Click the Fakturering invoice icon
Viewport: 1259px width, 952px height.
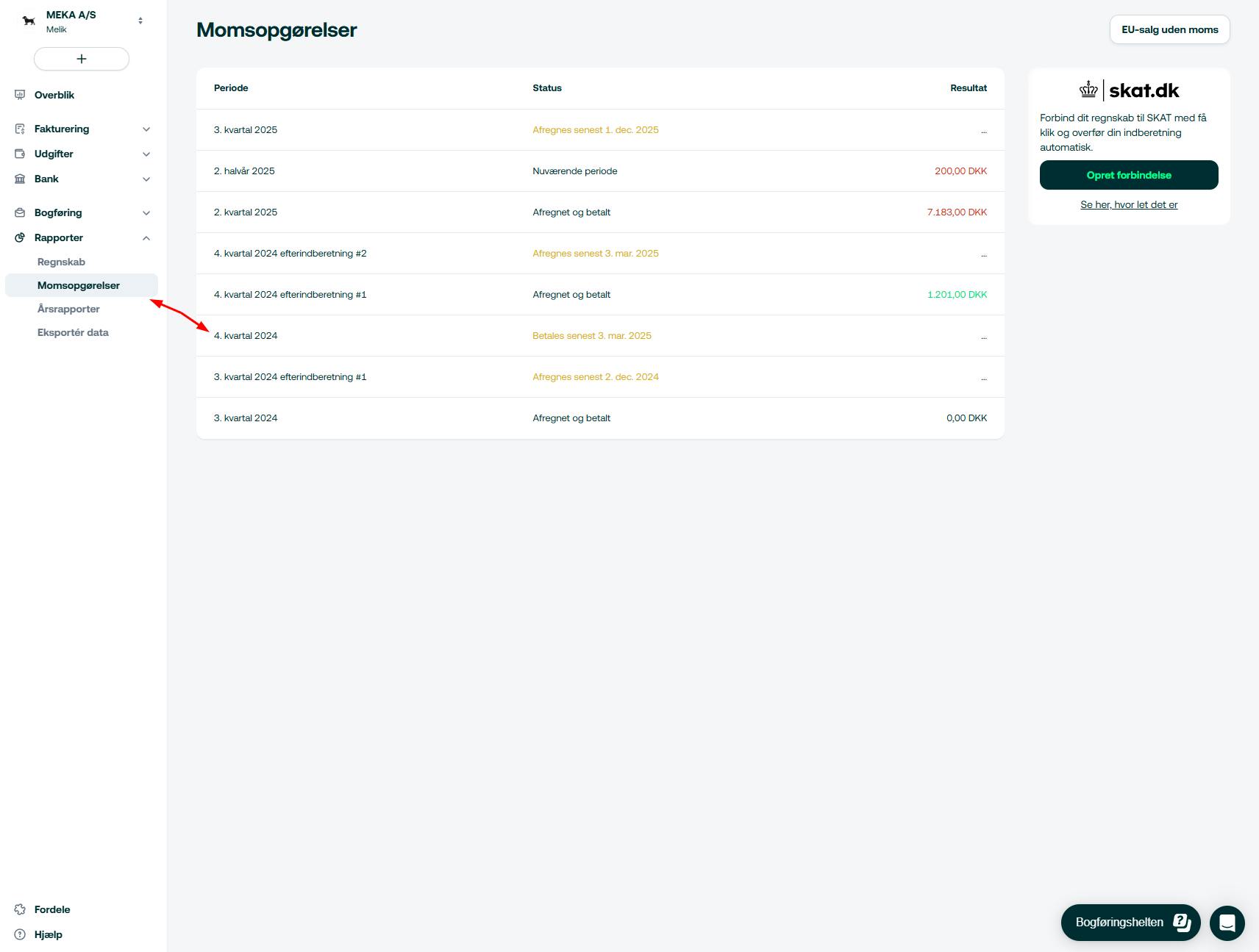(20, 129)
